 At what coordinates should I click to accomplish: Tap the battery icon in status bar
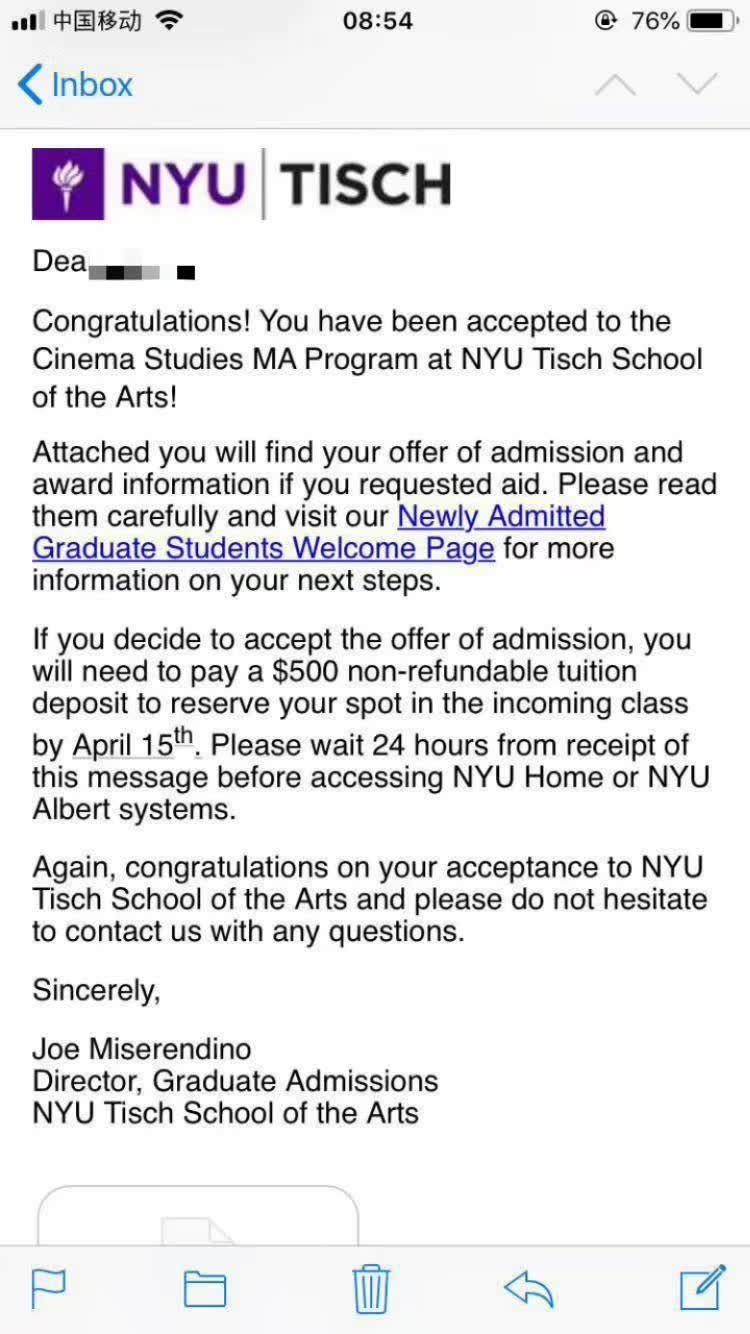coord(712,21)
